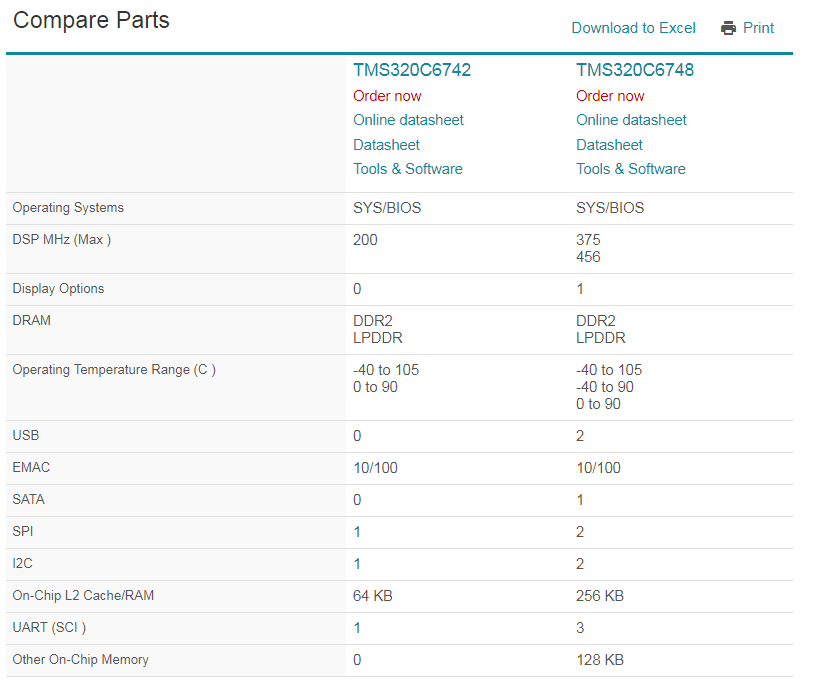Select the I2C value link for TMS320C6742
This screenshot has width=827, height=688.
356,563
